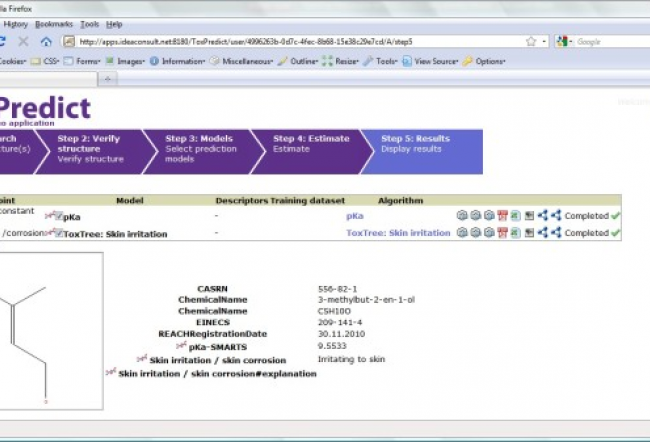The image size is (650, 442).
Task: Open the Outline dropdown in developer toolbar
Action: 298,61
